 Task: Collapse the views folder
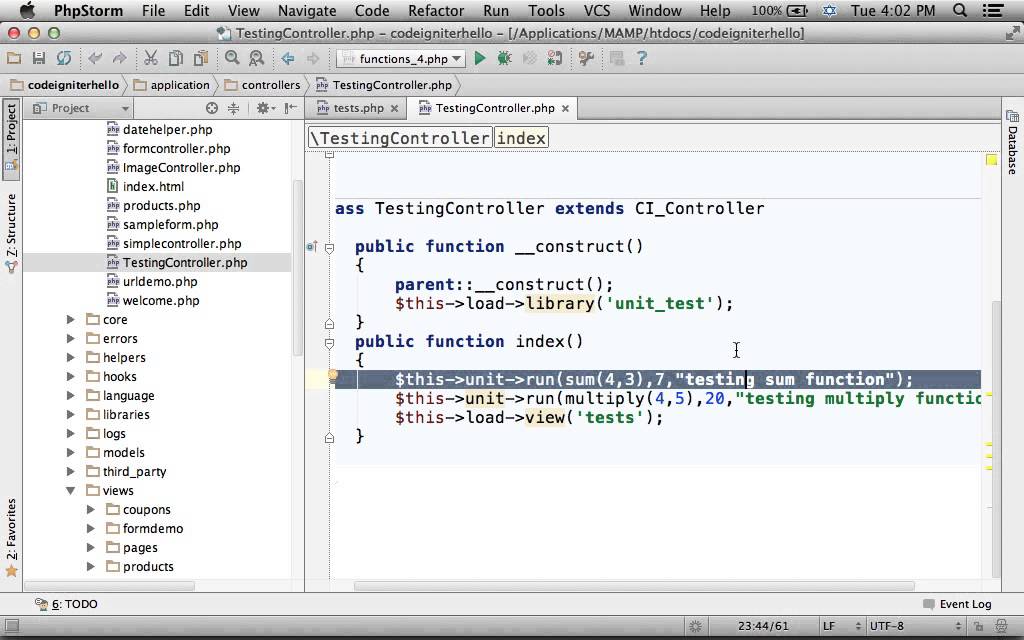pyautogui.click(x=71, y=490)
